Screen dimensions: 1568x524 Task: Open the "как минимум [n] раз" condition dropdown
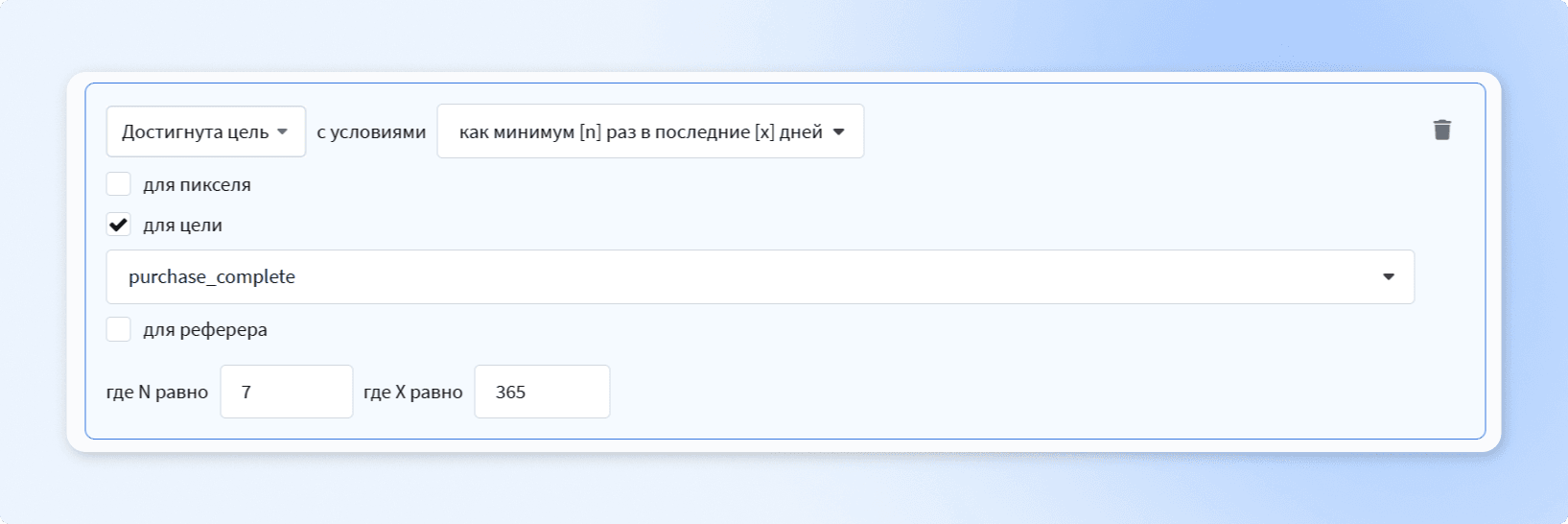tap(650, 131)
